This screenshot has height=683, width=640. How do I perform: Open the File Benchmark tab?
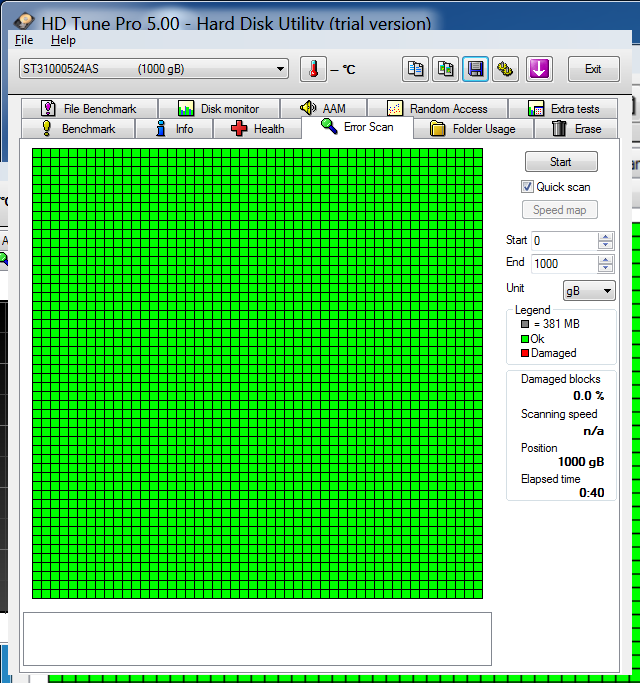click(x=89, y=108)
